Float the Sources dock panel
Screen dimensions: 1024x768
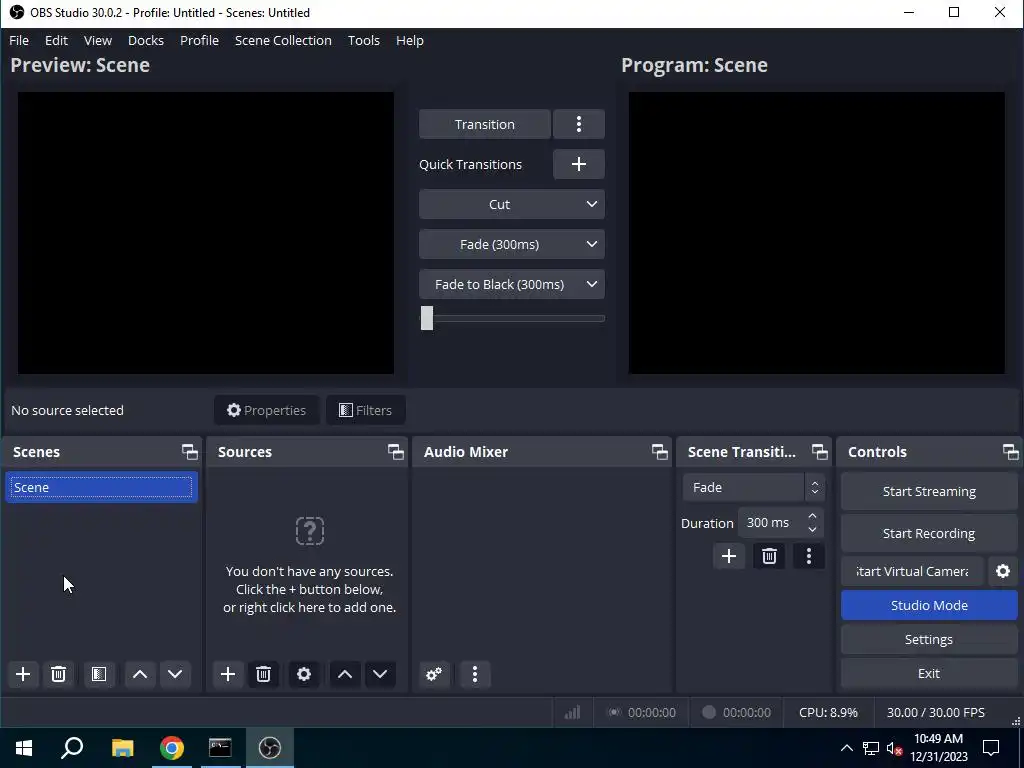[396, 452]
